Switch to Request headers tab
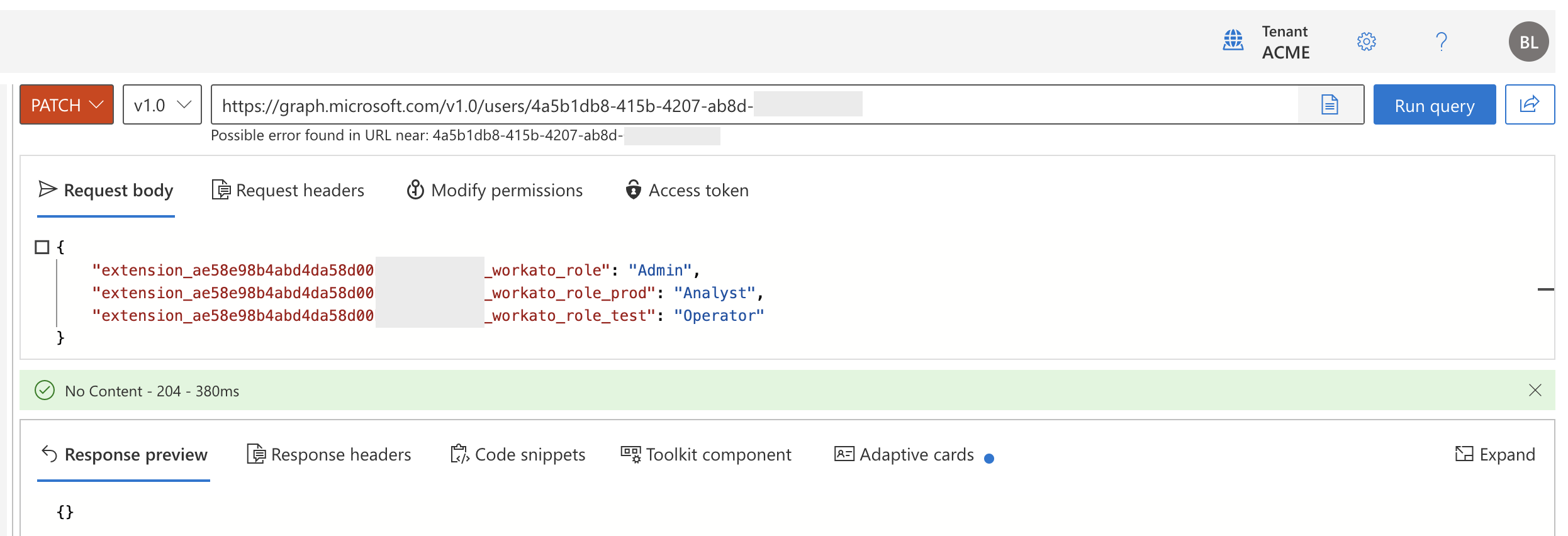 (288, 190)
